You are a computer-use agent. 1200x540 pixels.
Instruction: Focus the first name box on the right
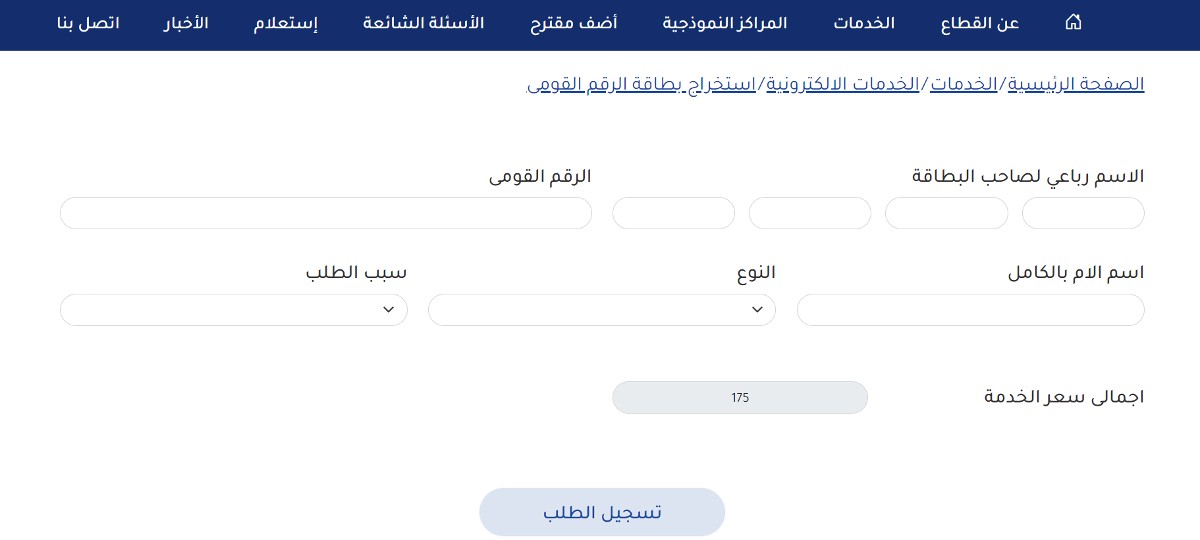coord(1083,213)
